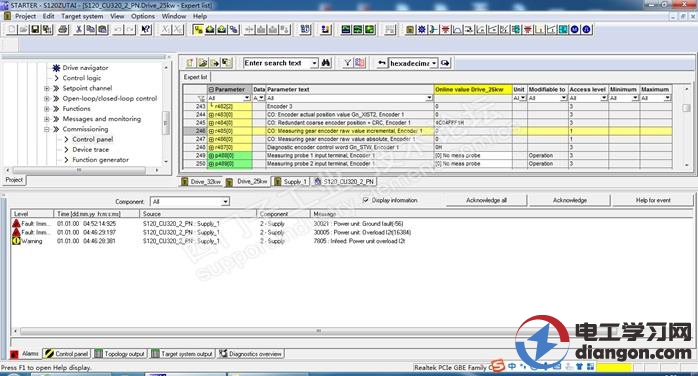Click the alarm list horizontal scrollbar
This screenshot has height=376, width=698.
point(318,331)
